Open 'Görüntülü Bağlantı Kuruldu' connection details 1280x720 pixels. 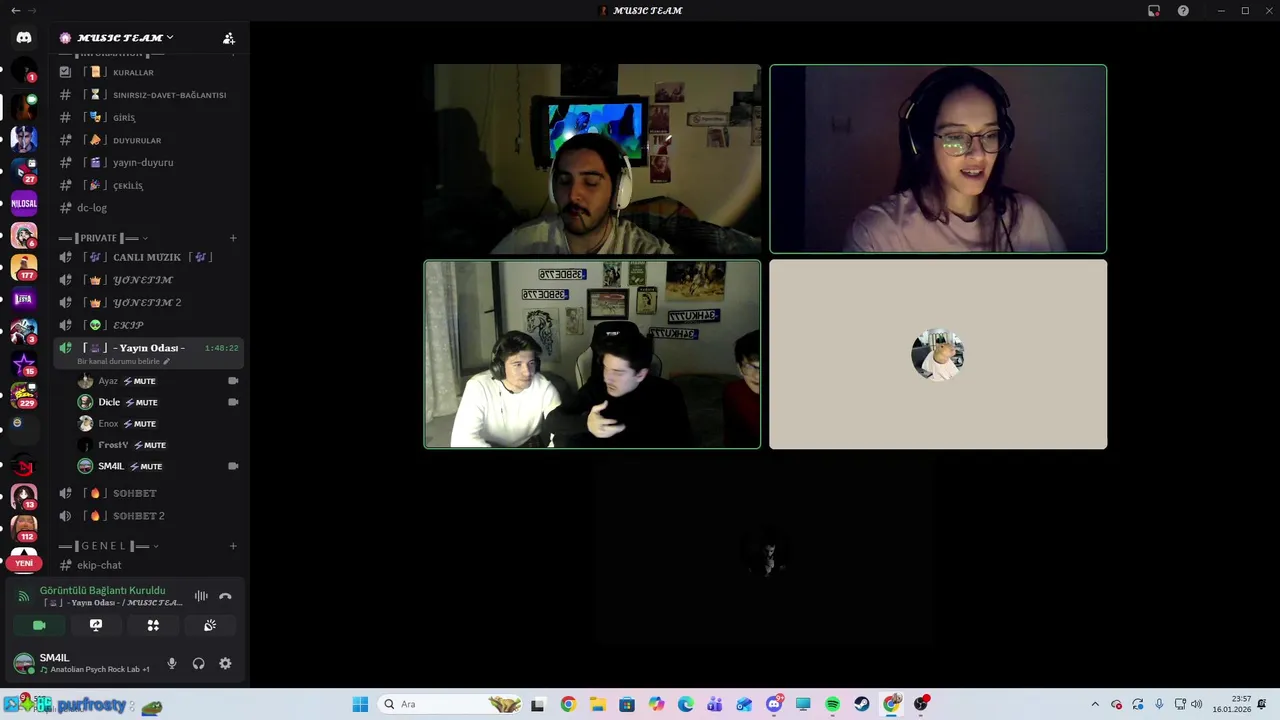click(x=102, y=590)
